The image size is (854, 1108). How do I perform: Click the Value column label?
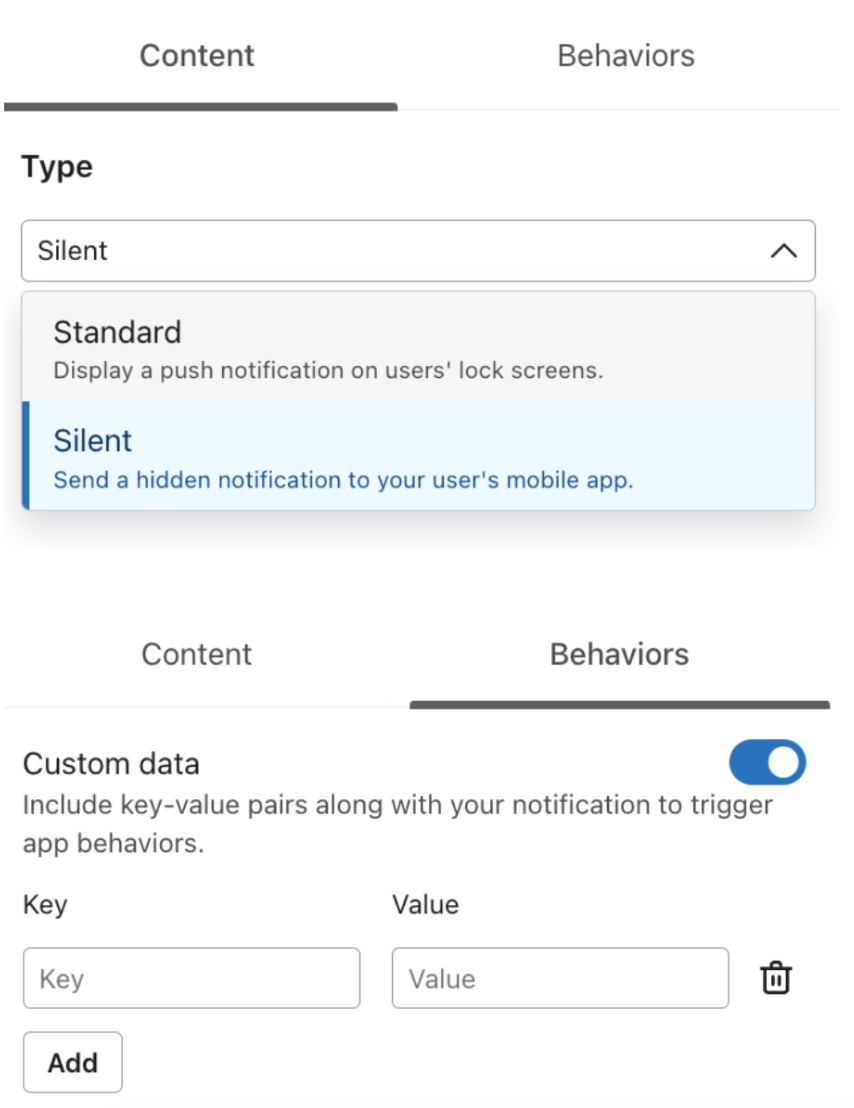click(425, 905)
